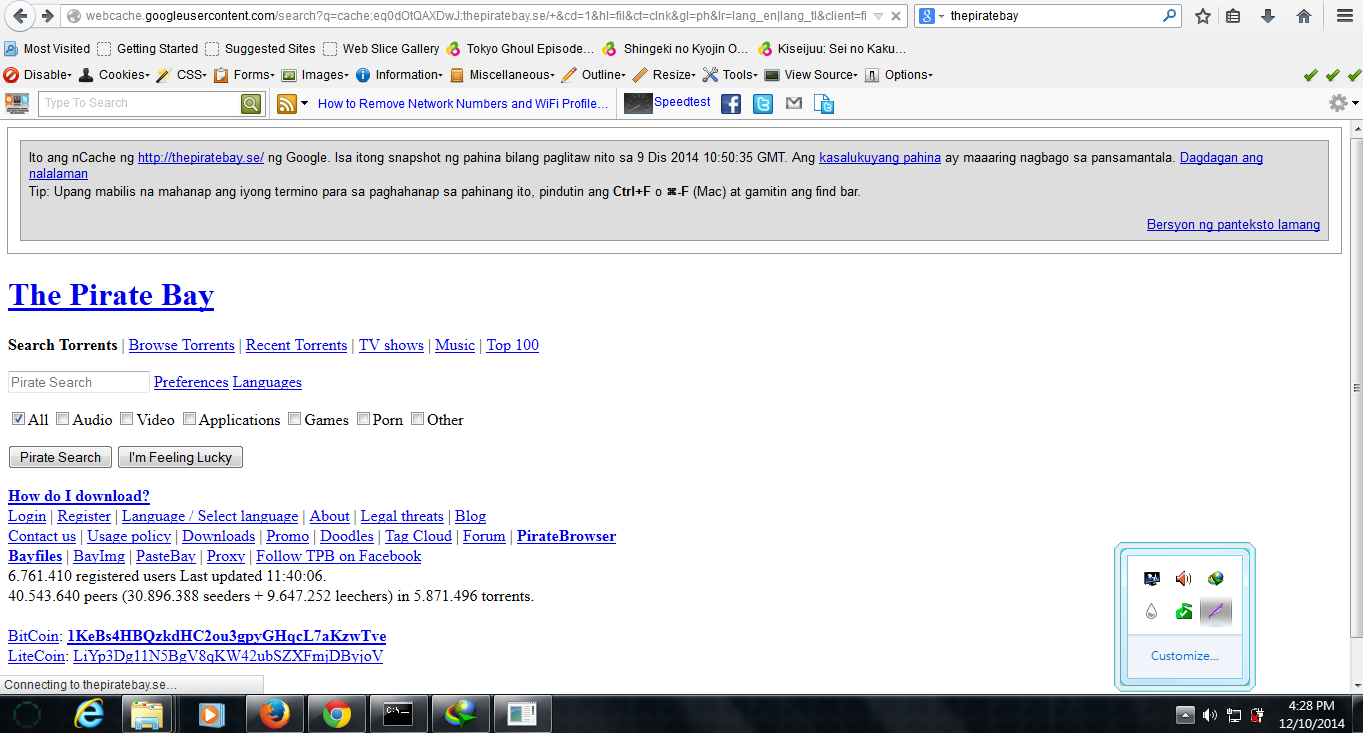Open the Information dropdown menu
This screenshot has height=733, width=1363.
(400, 75)
